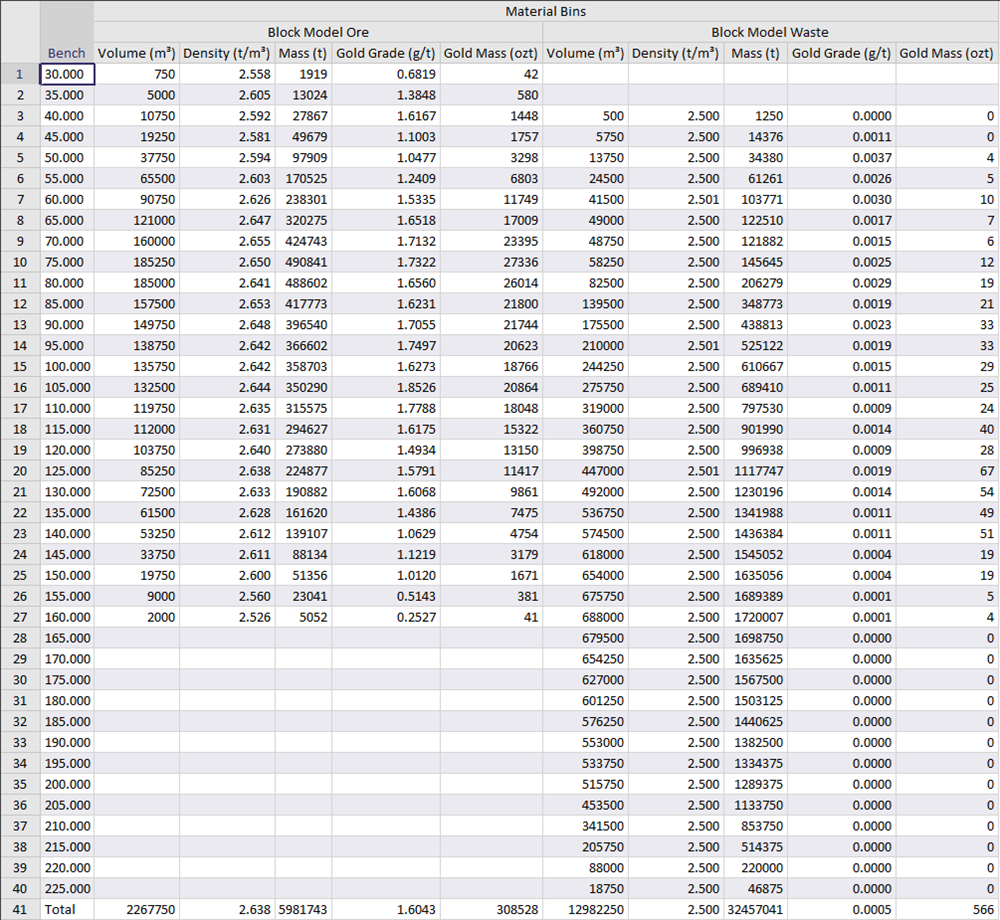The width and height of the screenshot is (1000, 920).
Task: Click the Bench column header
Action: click(x=67, y=53)
